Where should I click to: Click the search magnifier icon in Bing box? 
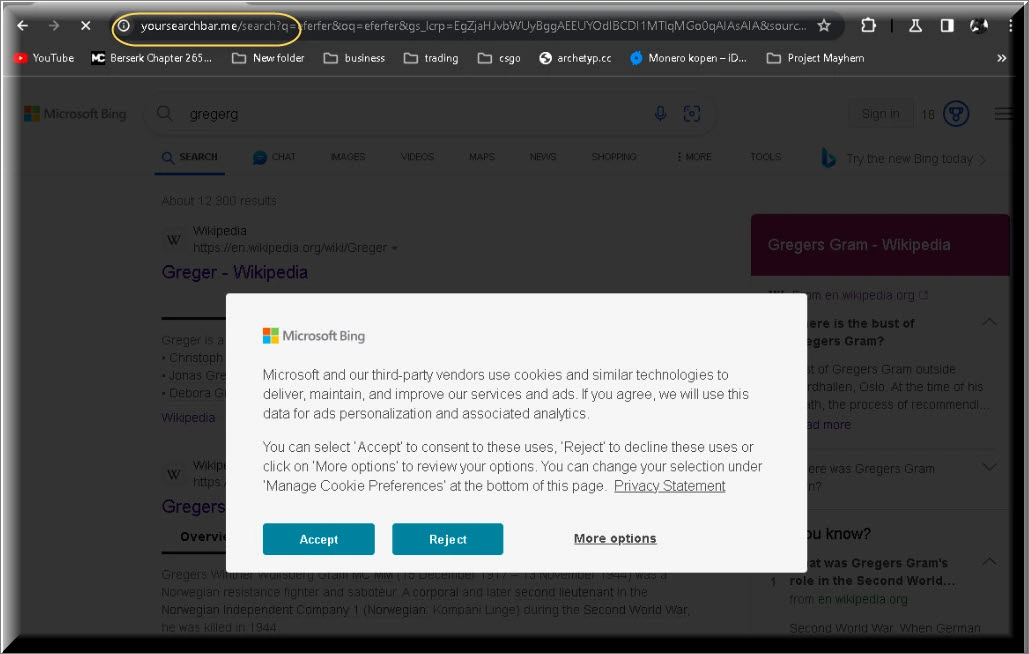point(165,113)
